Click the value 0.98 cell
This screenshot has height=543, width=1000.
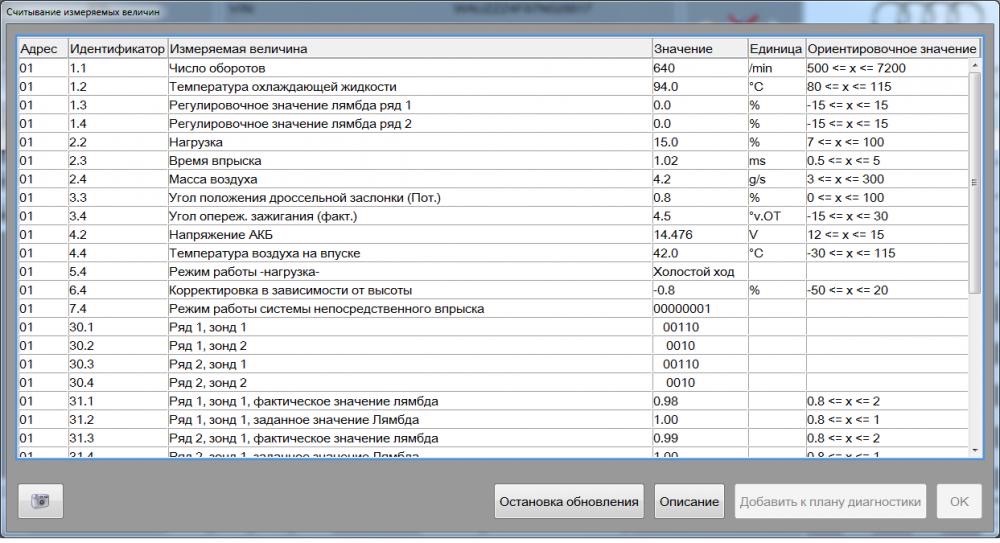tap(700, 401)
